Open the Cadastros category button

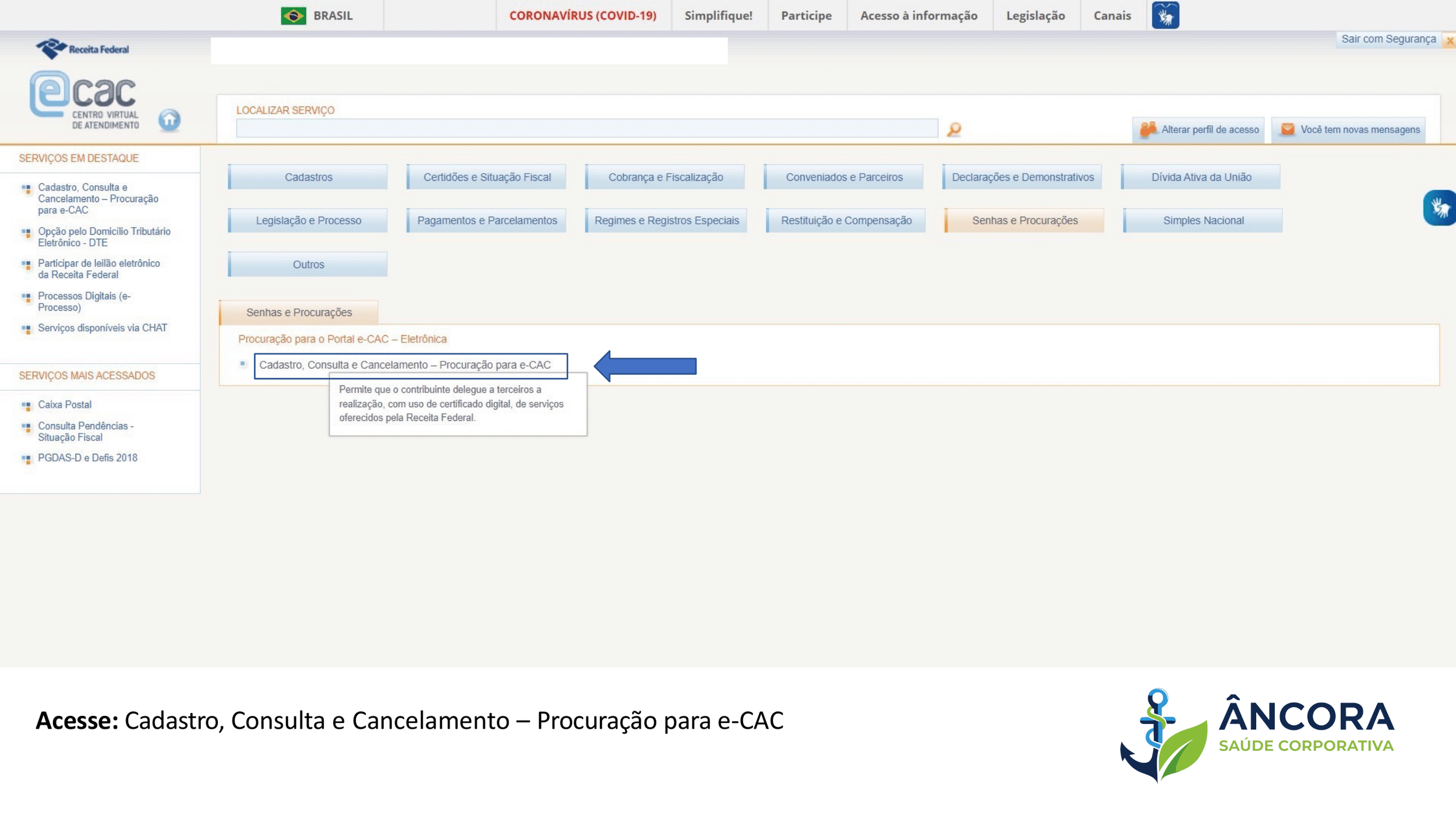tap(308, 177)
